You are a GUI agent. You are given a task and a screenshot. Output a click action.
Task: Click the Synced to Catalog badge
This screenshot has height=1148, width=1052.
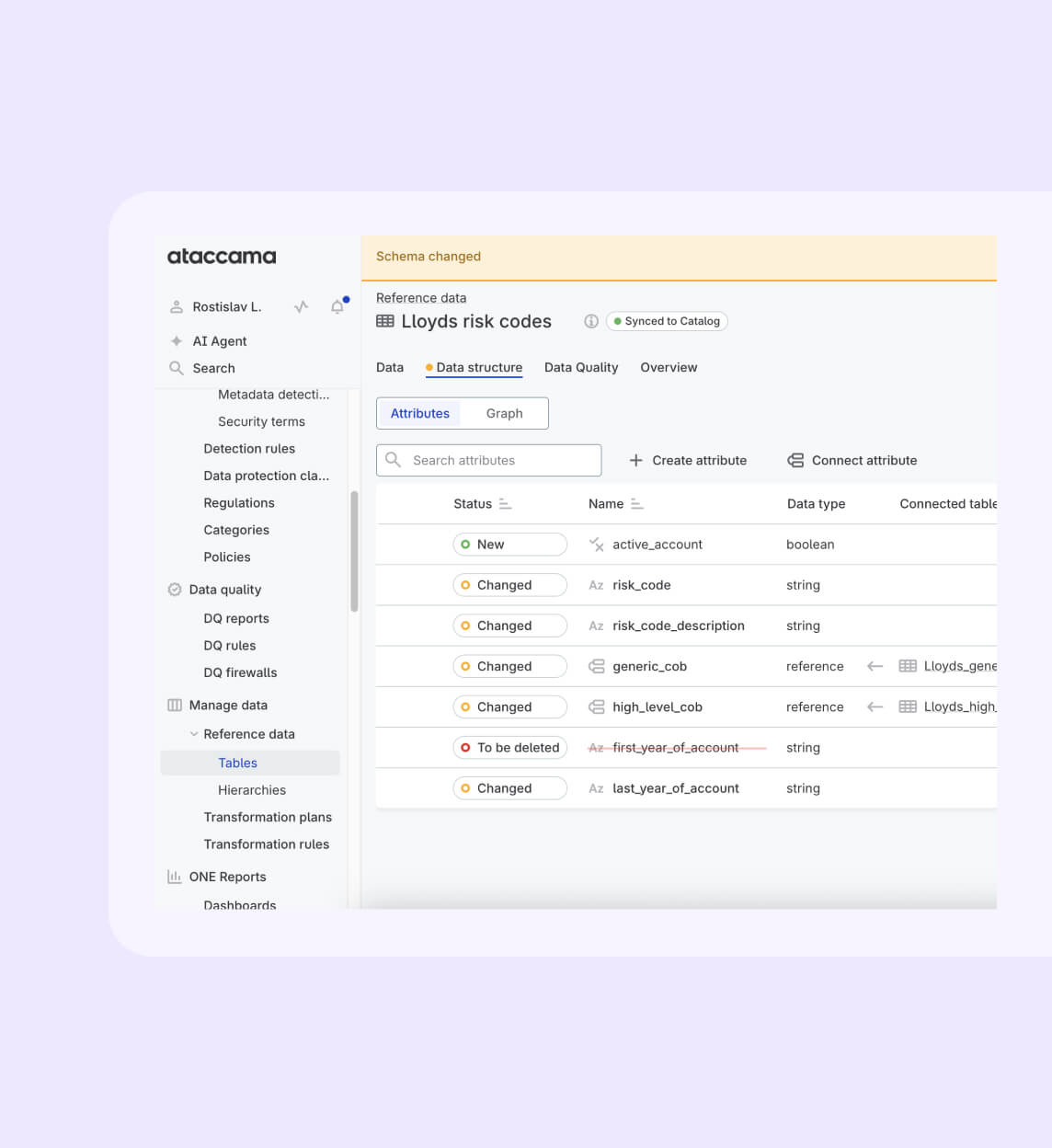pyautogui.click(x=667, y=321)
